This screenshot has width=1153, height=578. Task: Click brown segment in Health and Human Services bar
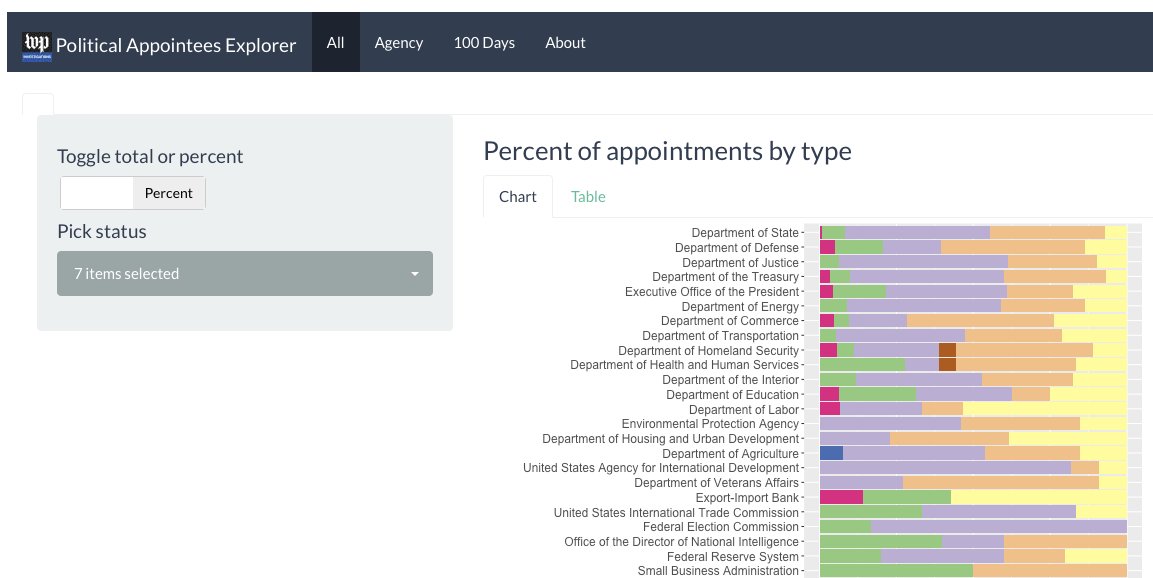coord(947,365)
